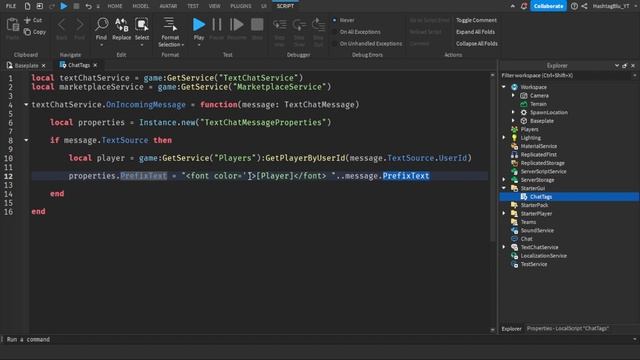Screen dimensions: 640x360
Task: Switch to the MODEL ribbon tab
Action: [141, 6]
